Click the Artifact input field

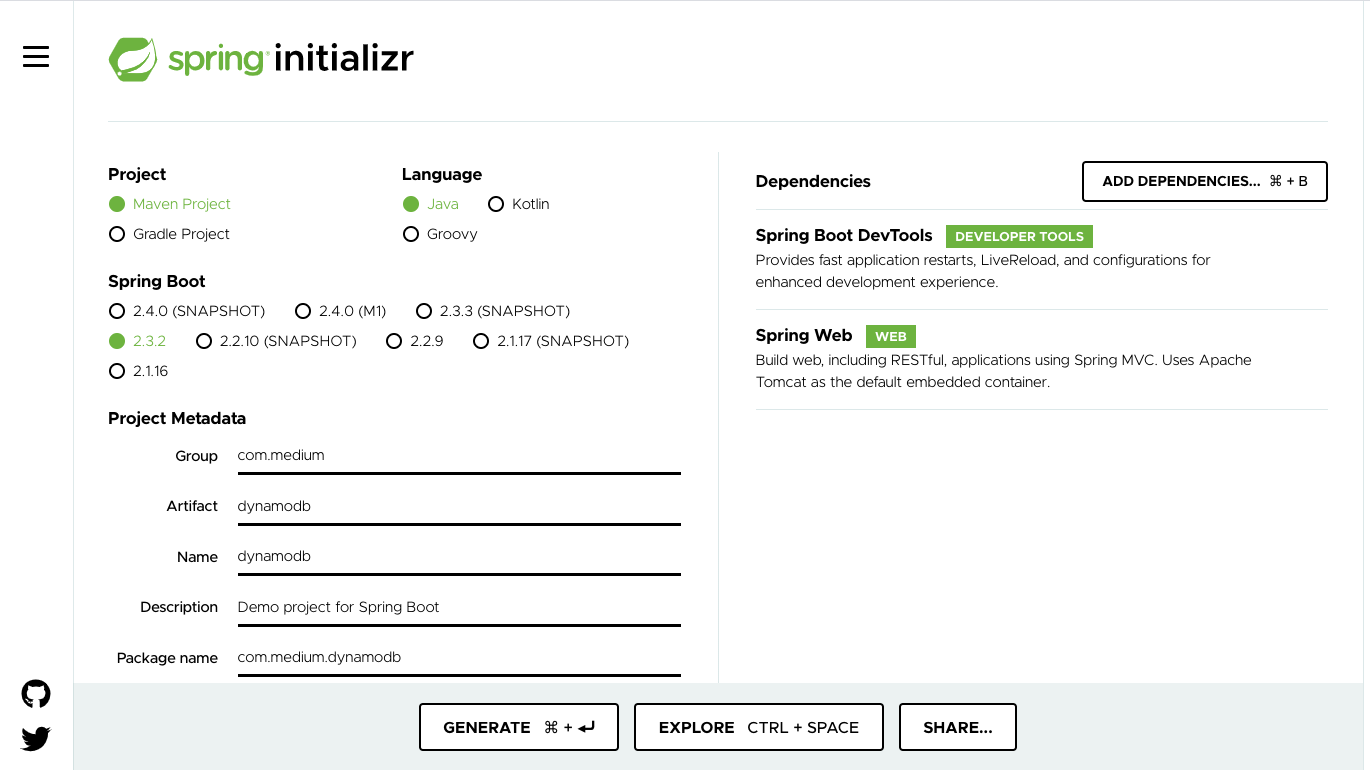point(459,506)
